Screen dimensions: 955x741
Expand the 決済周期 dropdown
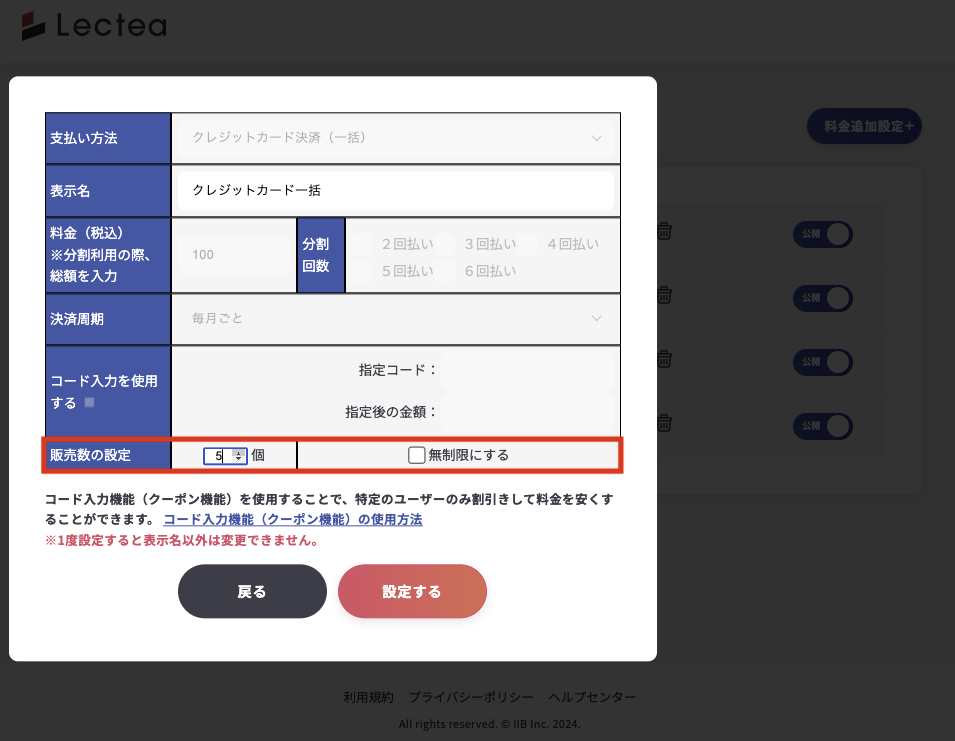pos(396,318)
